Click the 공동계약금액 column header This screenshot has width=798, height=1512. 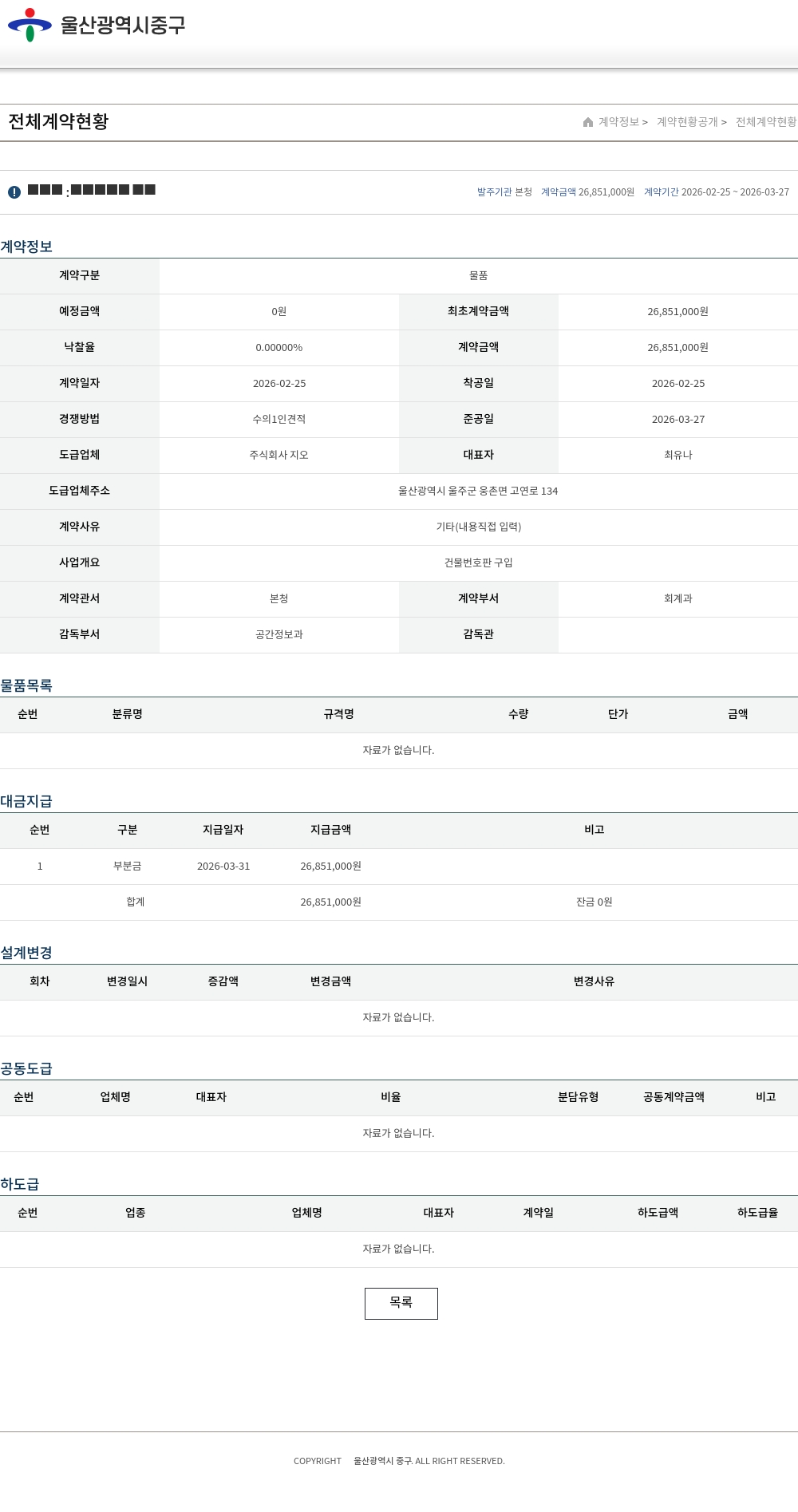674,1098
